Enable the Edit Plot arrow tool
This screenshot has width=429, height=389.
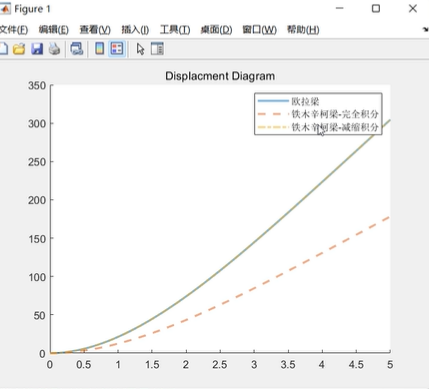140,49
